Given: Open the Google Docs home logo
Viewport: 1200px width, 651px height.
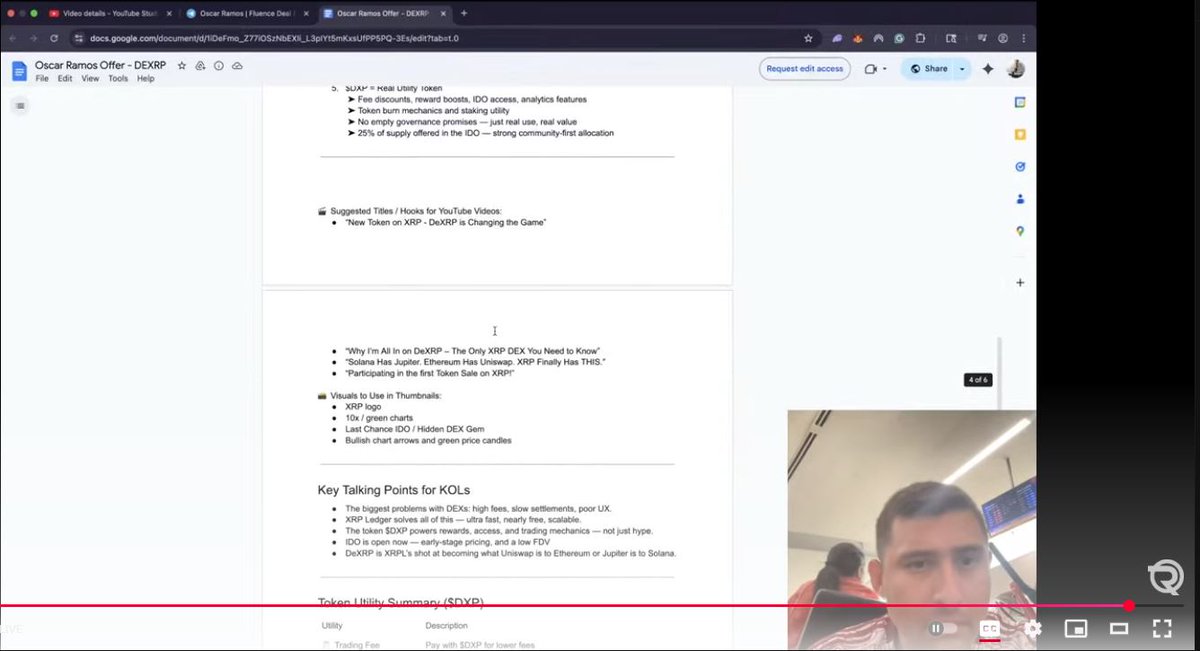Looking at the screenshot, I should coord(19,70).
